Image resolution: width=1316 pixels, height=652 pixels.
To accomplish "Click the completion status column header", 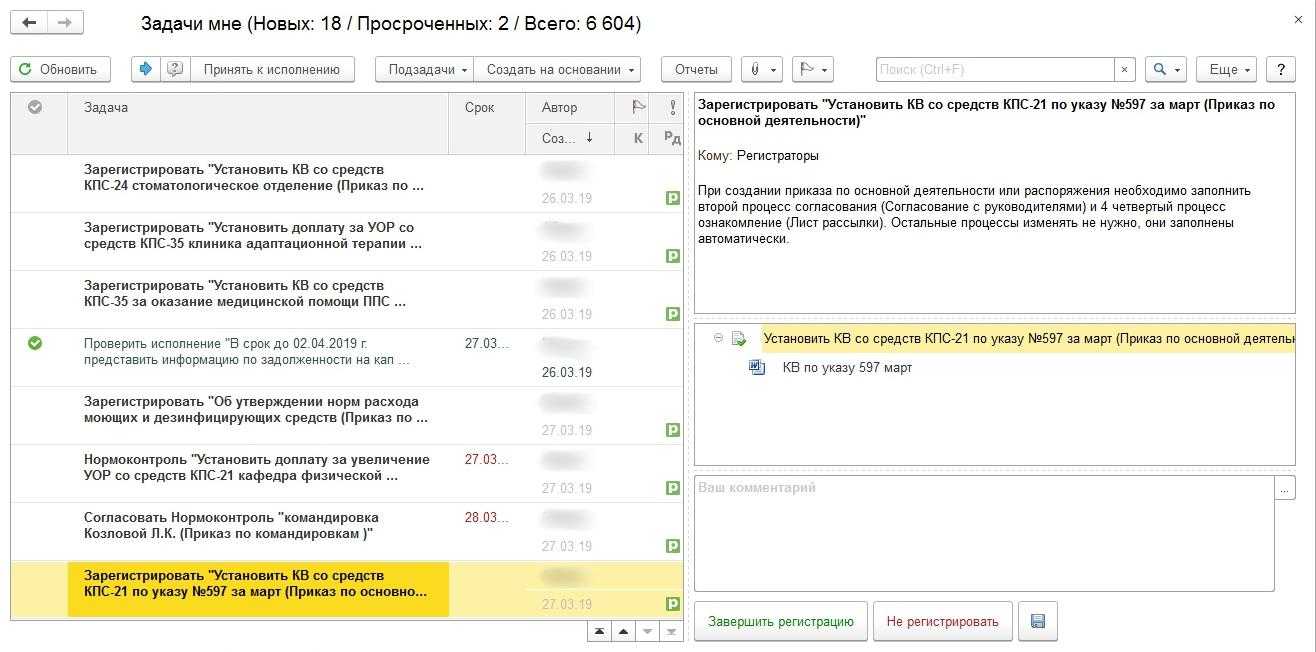I will 35,107.
